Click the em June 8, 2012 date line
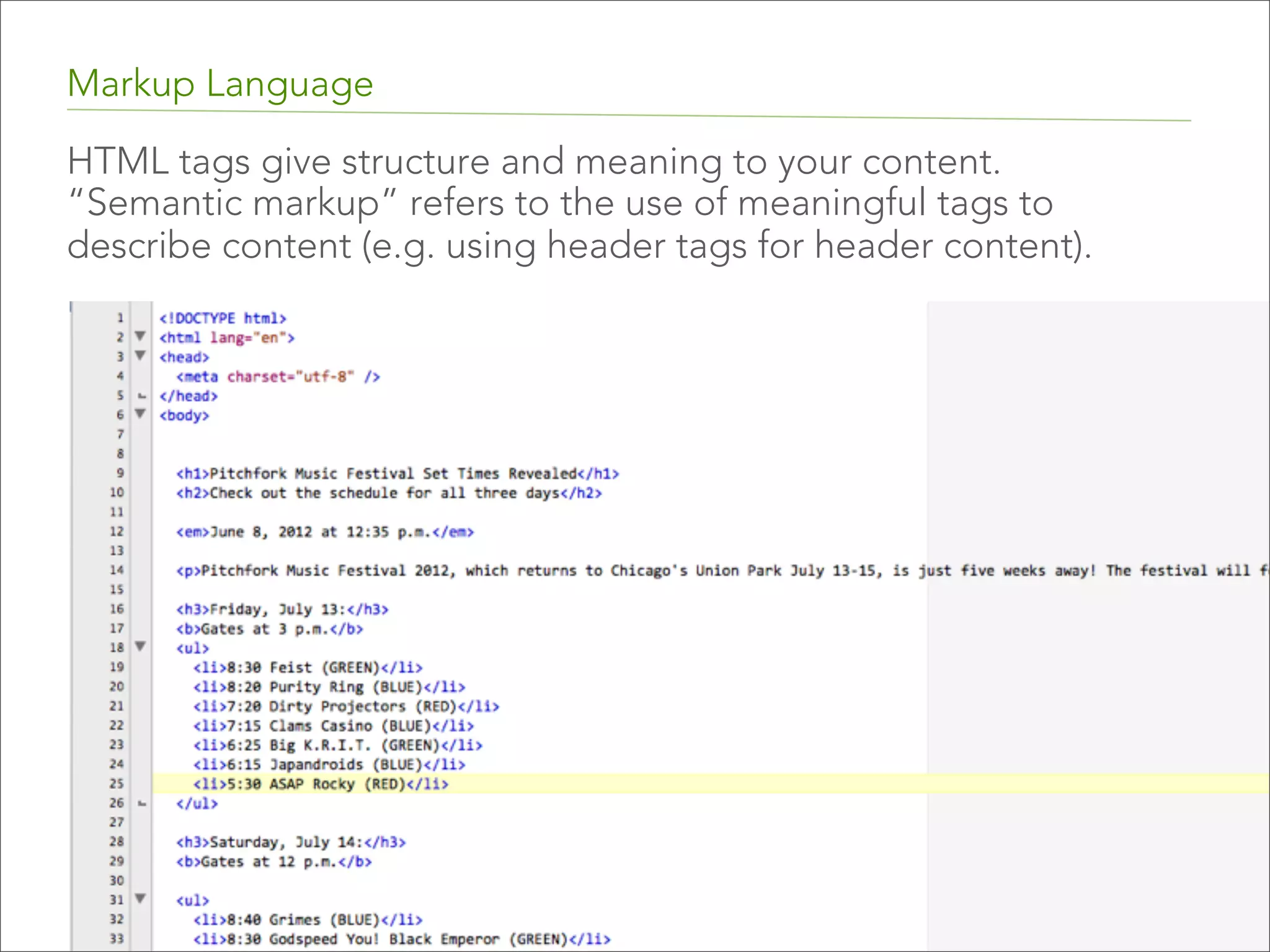Viewport: 1270px width, 952px height. coord(325,532)
